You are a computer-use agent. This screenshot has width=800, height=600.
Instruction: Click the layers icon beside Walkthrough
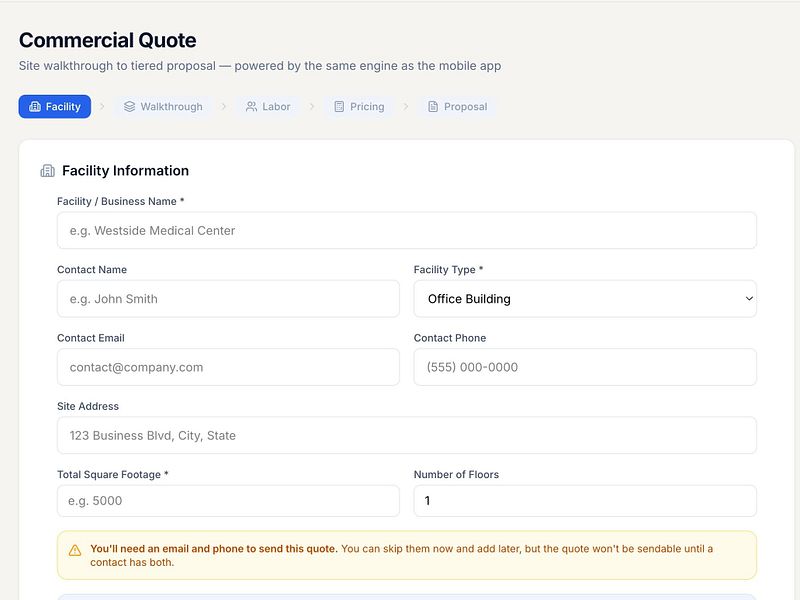click(x=130, y=107)
